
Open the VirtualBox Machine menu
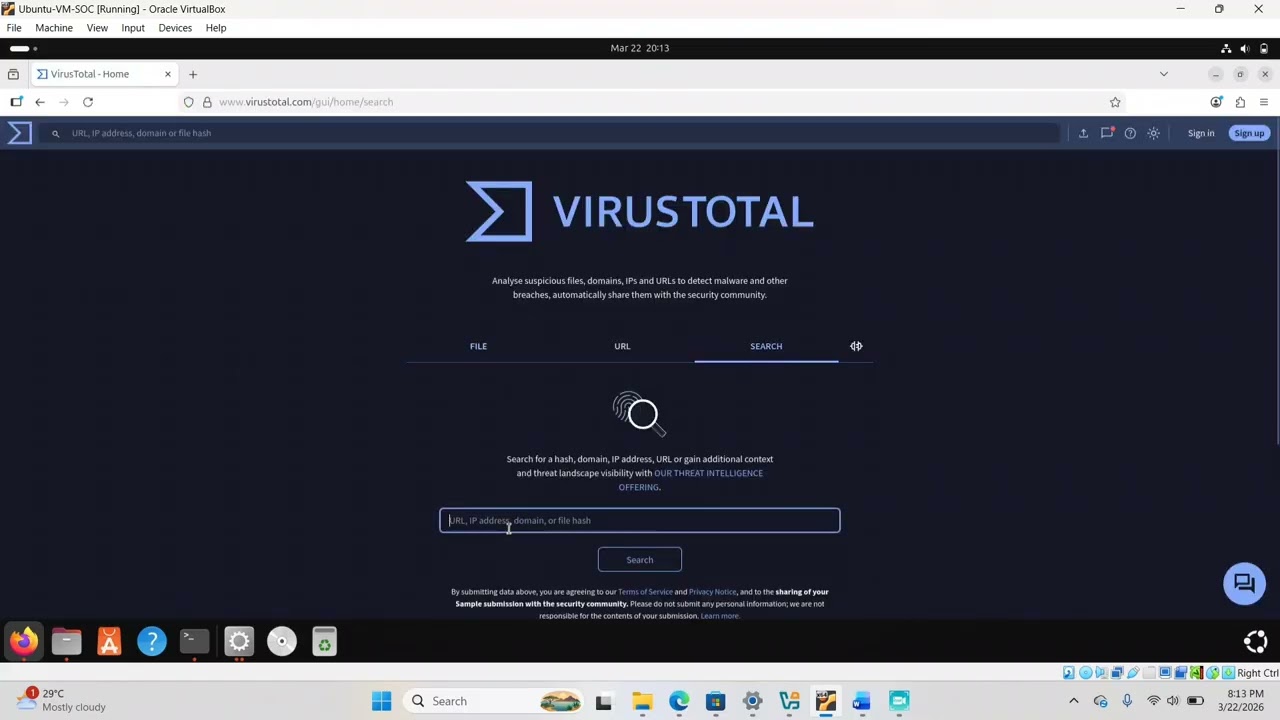click(x=54, y=28)
